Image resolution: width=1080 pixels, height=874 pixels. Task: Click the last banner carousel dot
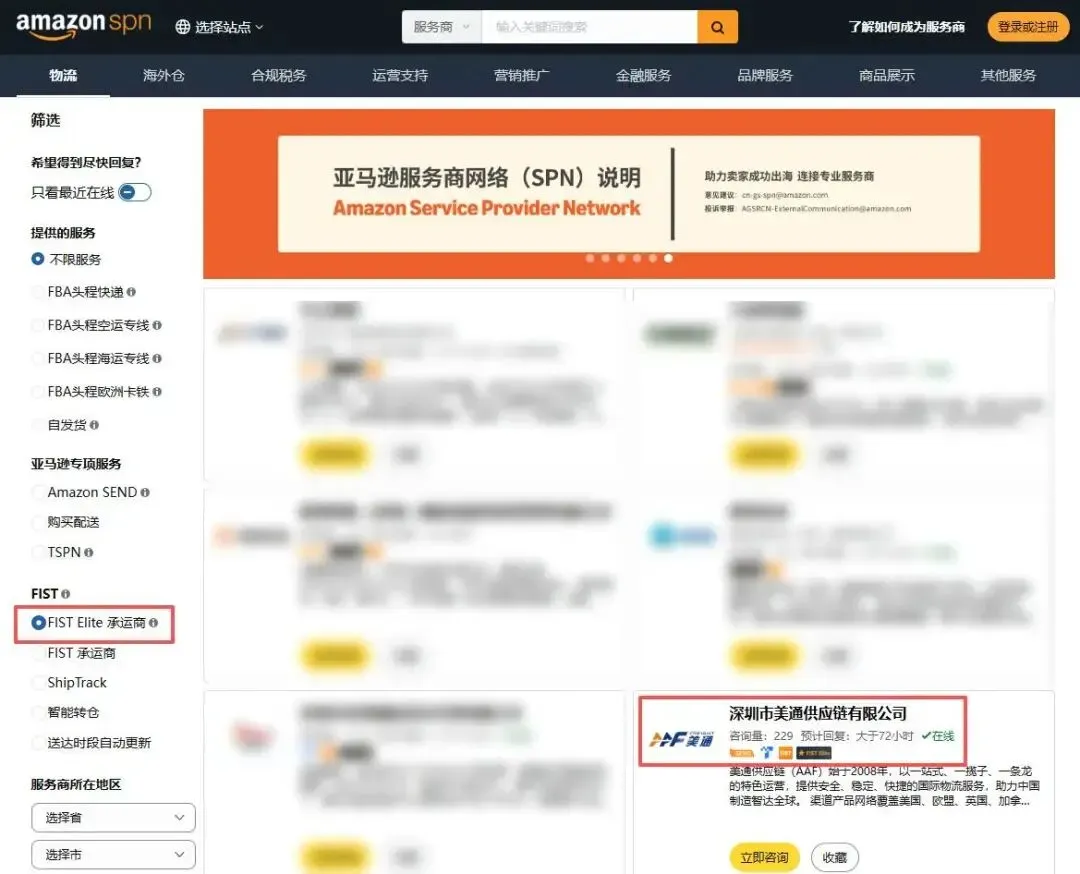click(668, 258)
